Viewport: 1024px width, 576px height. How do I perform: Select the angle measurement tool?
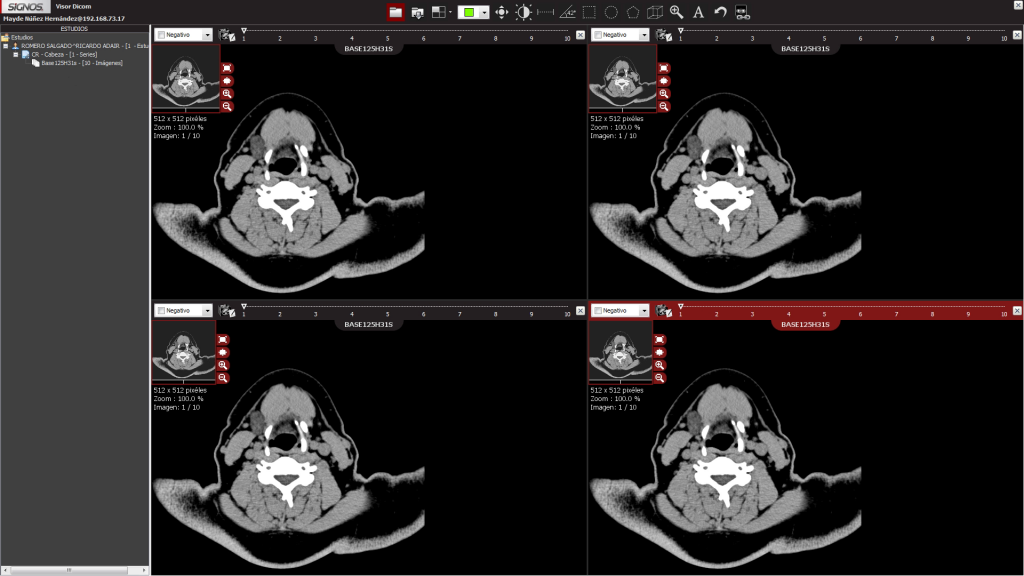568,12
